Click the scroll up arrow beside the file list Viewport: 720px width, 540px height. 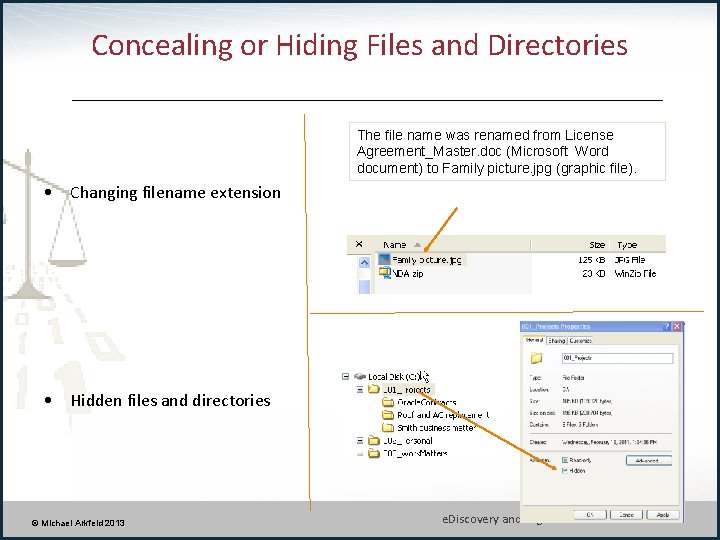364,262
